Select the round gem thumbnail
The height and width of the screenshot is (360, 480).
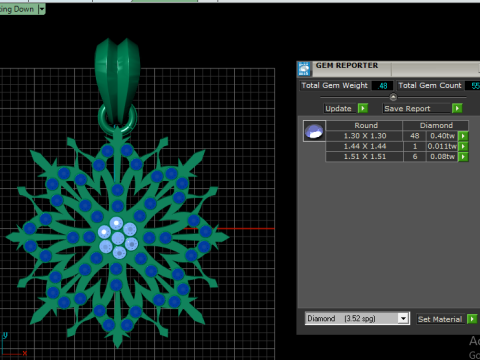pyautogui.click(x=314, y=131)
